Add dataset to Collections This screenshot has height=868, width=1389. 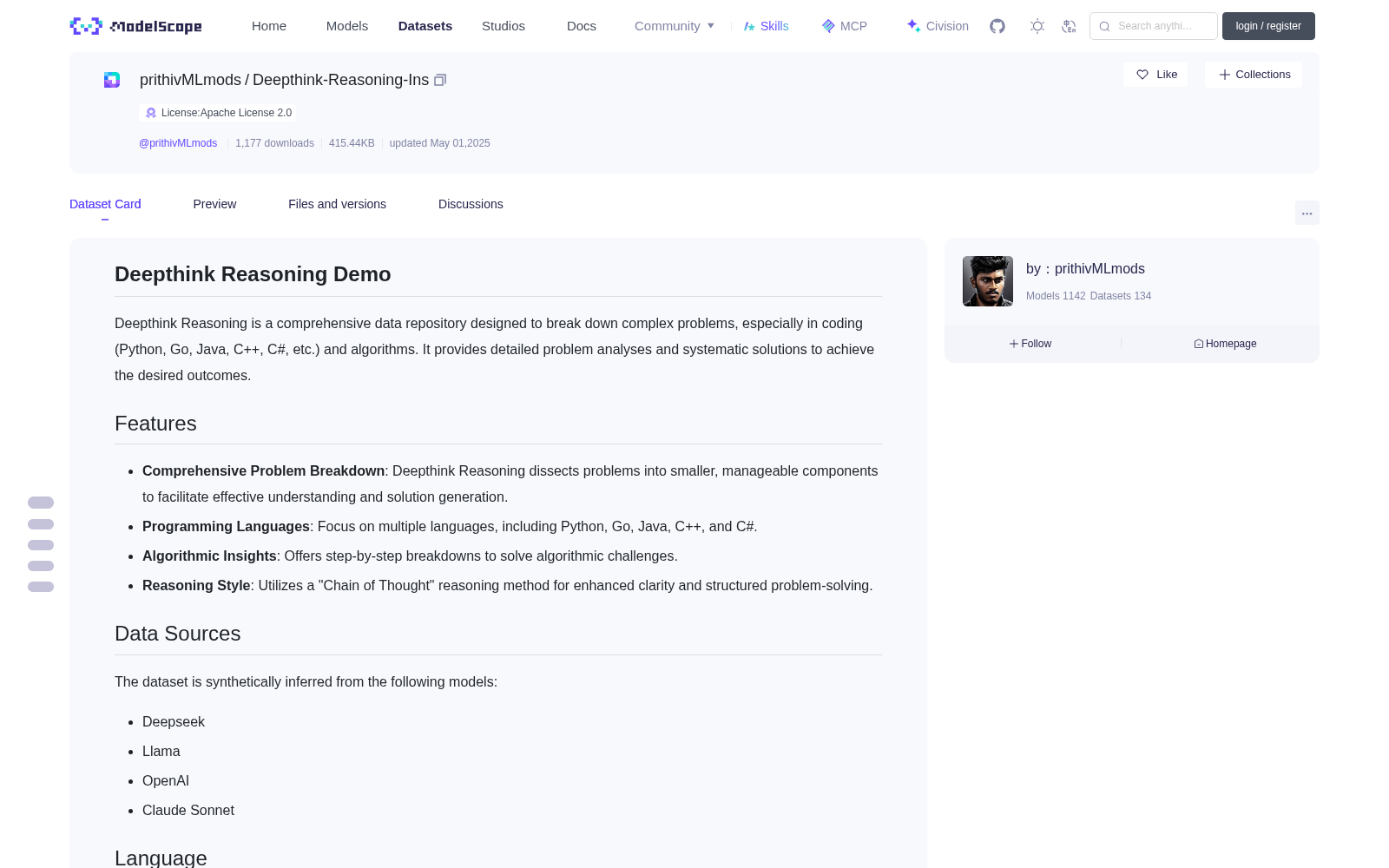point(1254,75)
